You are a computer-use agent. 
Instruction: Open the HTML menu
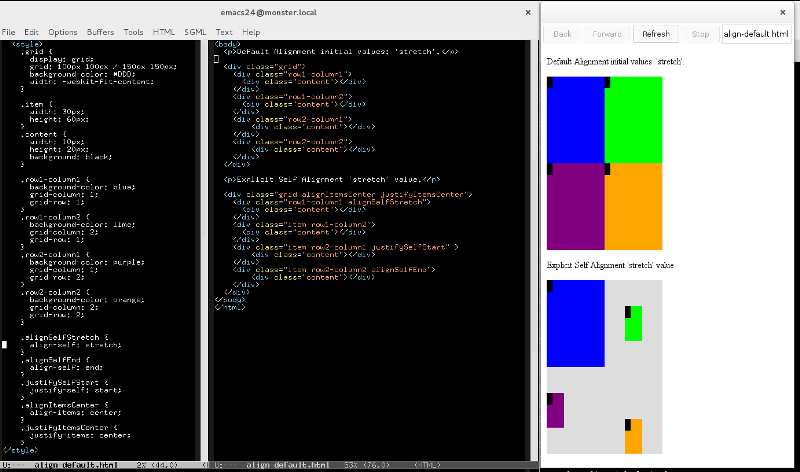tap(164, 32)
